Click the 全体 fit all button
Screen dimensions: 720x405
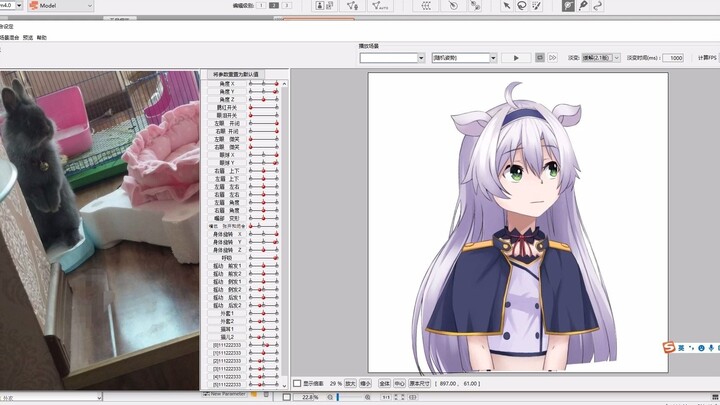pos(384,383)
